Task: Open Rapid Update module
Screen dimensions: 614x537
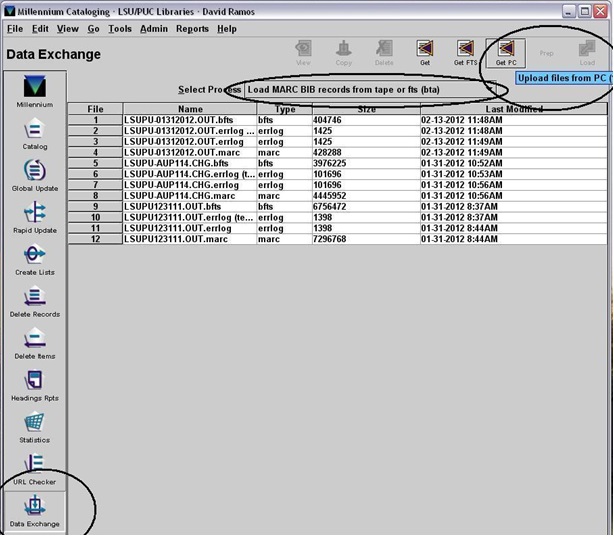Action: (35, 216)
